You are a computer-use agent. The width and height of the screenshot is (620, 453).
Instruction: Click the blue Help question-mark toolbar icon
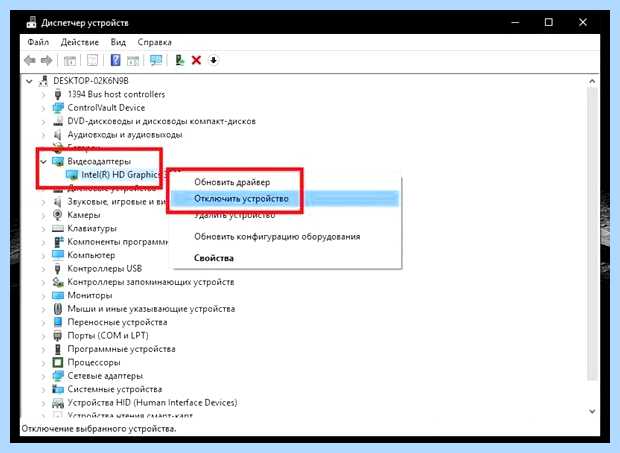115,60
